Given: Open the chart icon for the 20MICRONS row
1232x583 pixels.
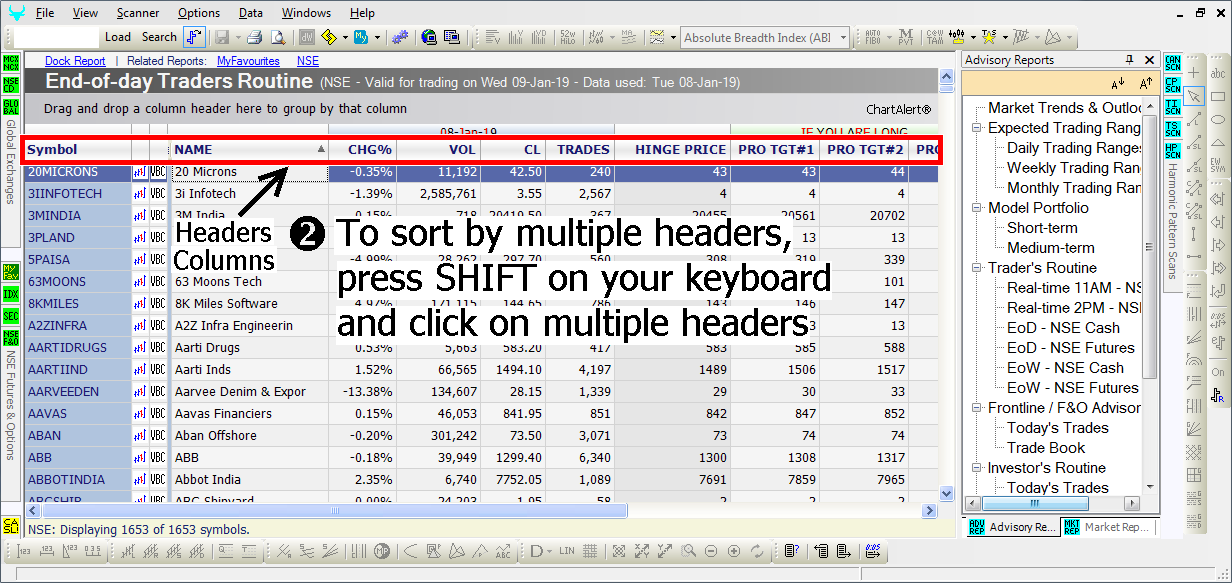Looking at the screenshot, I should 140,172.
